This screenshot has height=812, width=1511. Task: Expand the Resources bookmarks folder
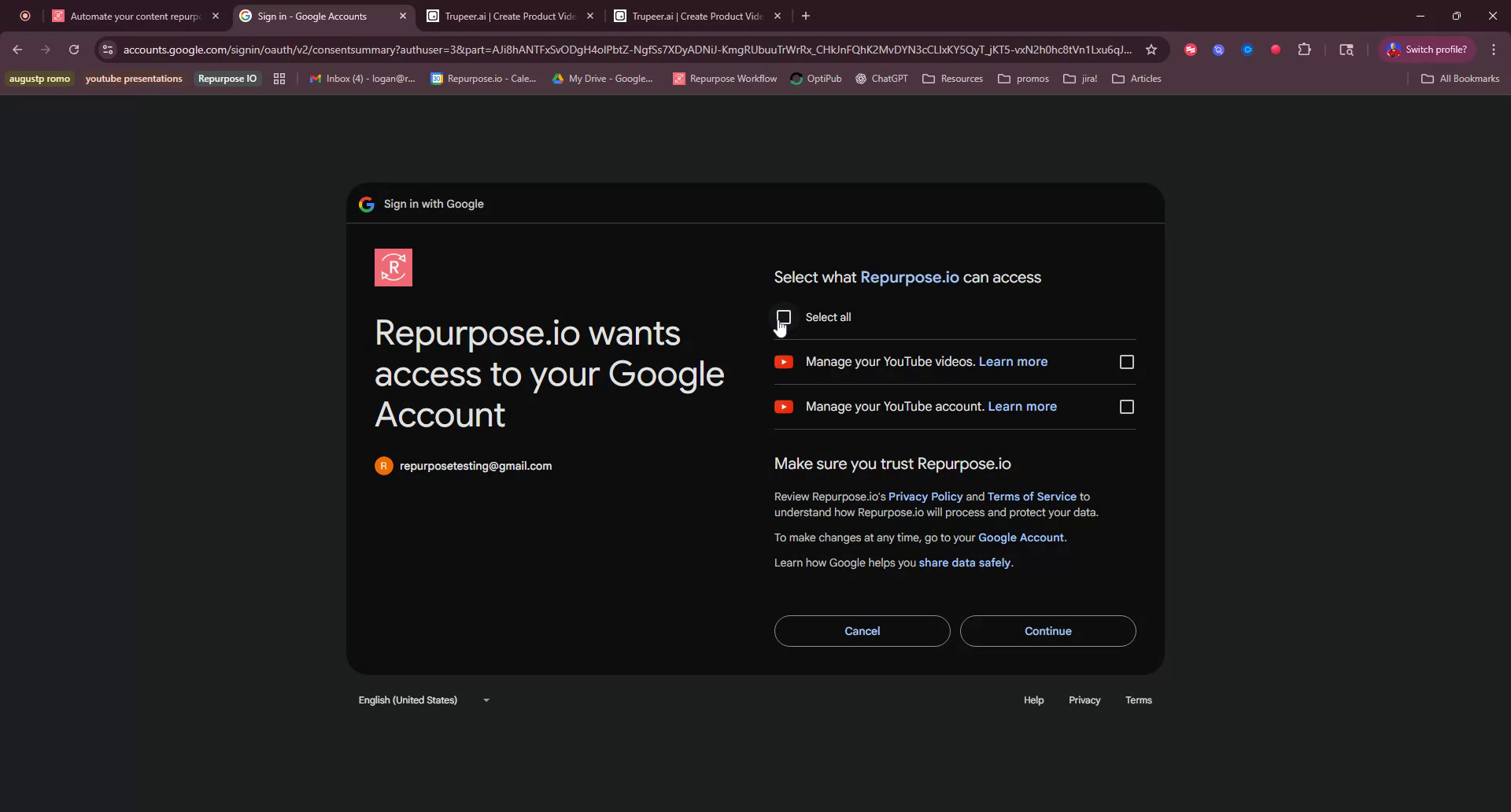(952, 79)
